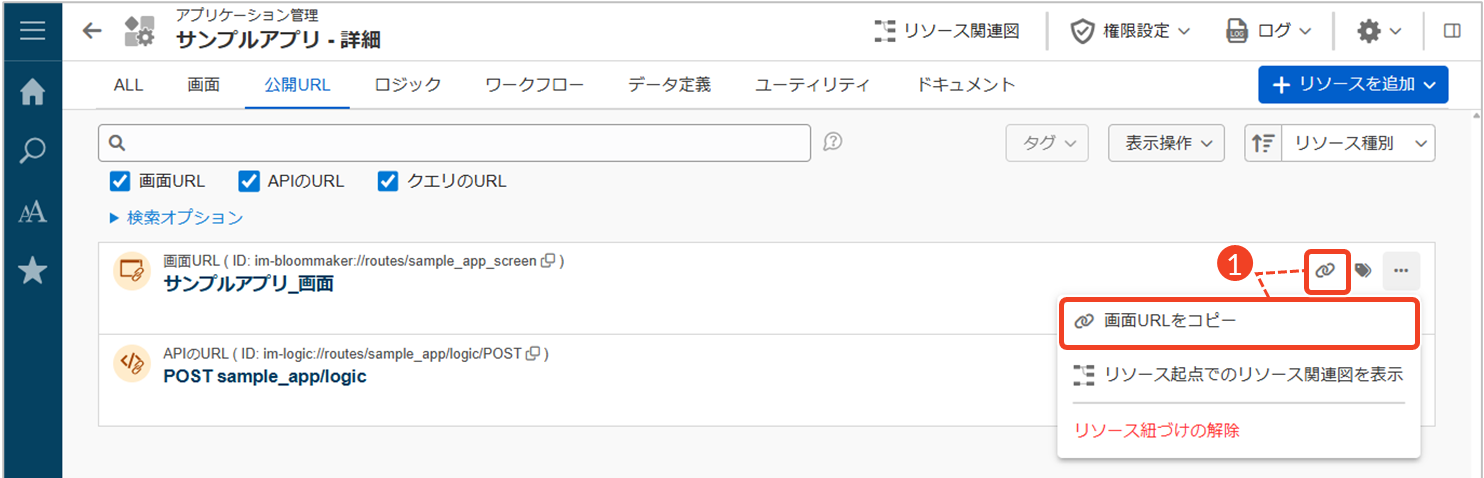
Task: Open the 表示操作 dropdown
Action: point(1166,143)
